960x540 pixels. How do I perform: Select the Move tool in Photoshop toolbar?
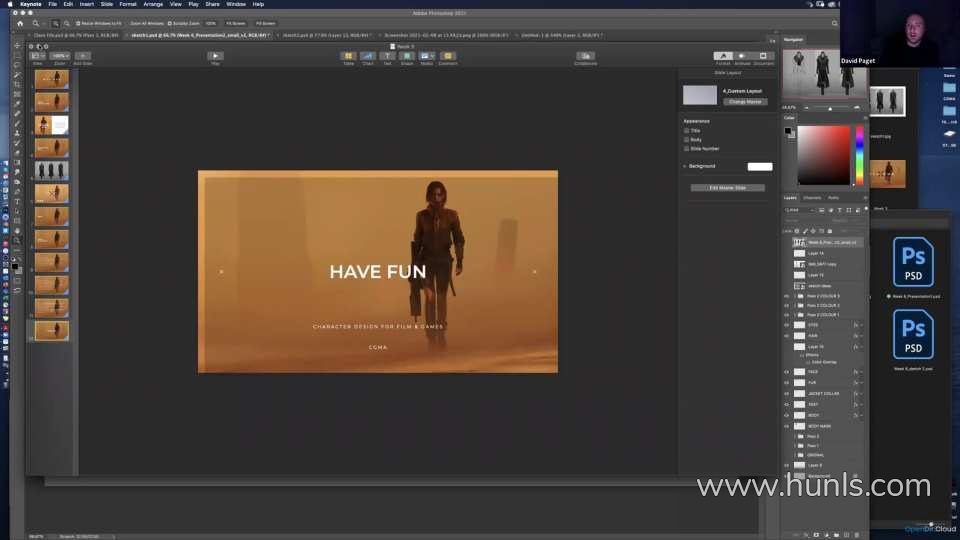click(x=17, y=45)
